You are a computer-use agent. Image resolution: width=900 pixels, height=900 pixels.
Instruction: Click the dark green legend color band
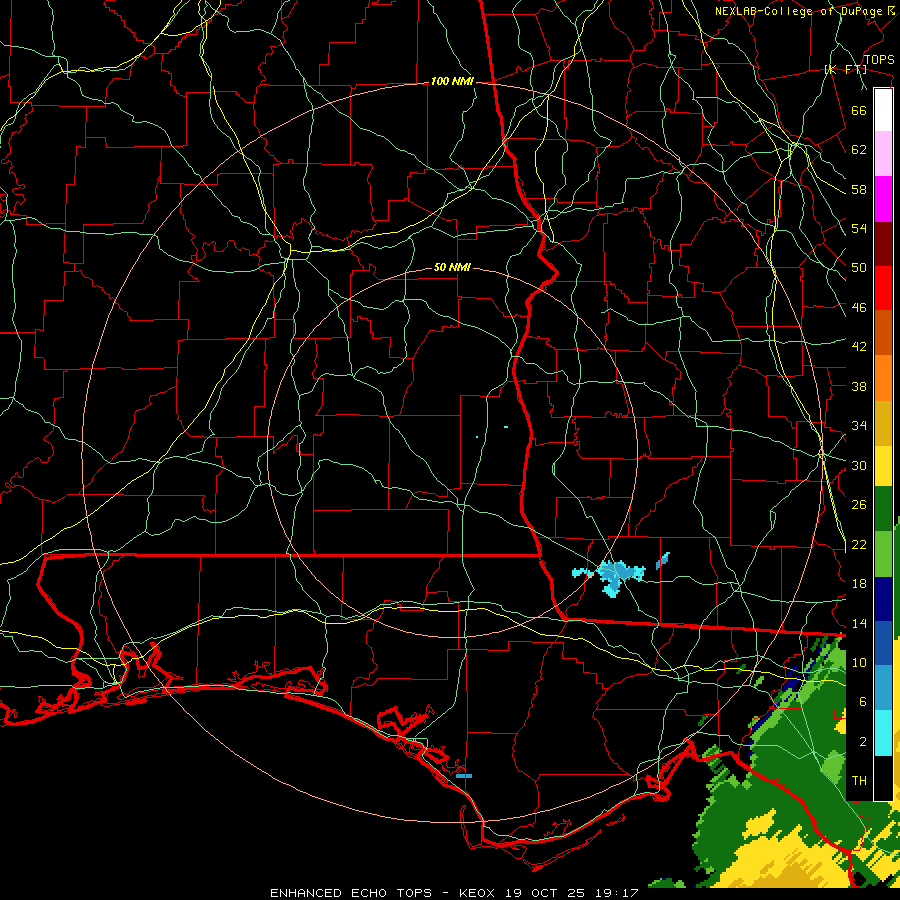click(883, 509)
